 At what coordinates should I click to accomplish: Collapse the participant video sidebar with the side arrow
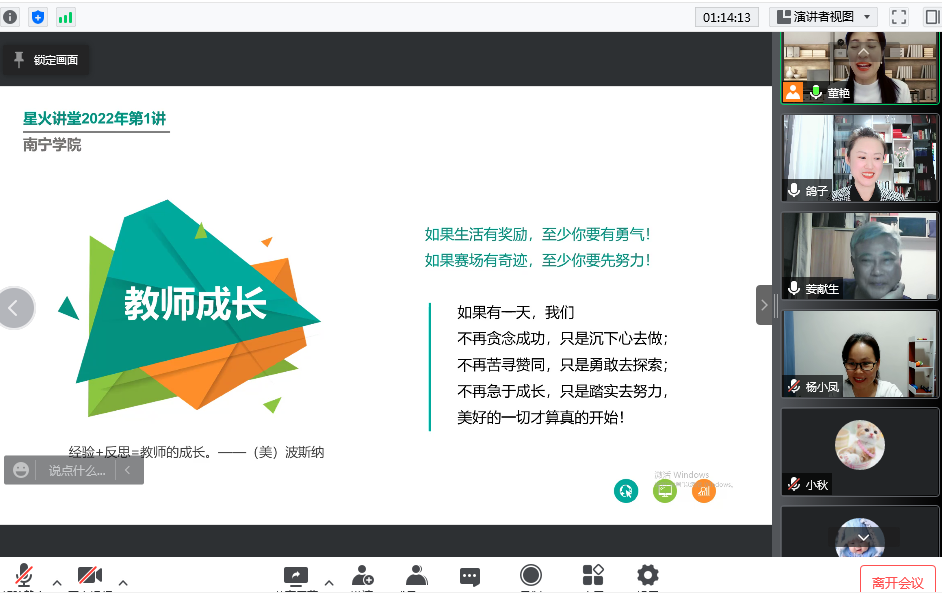click(x=765, y=305)
